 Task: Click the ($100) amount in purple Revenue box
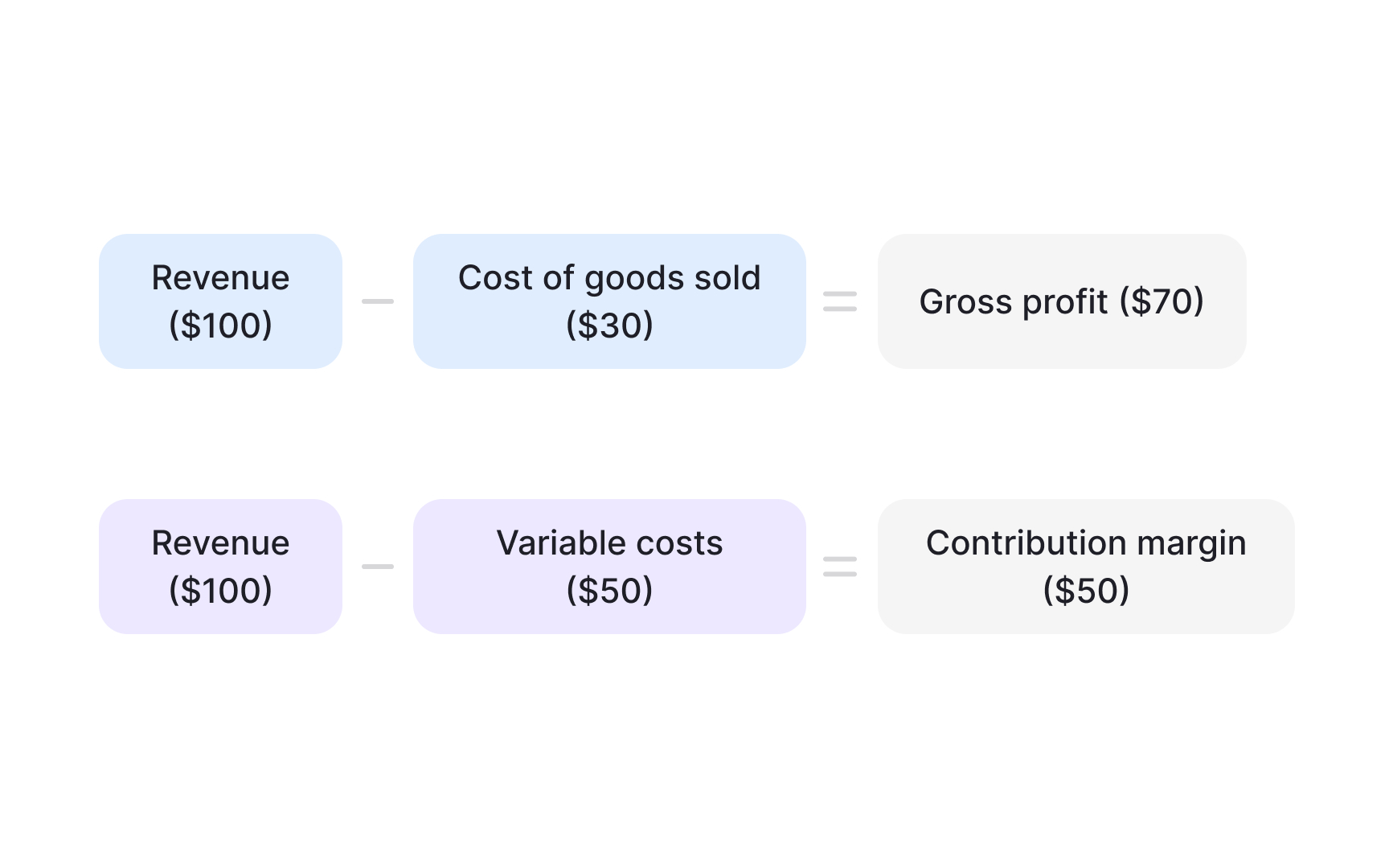[220, 591]
